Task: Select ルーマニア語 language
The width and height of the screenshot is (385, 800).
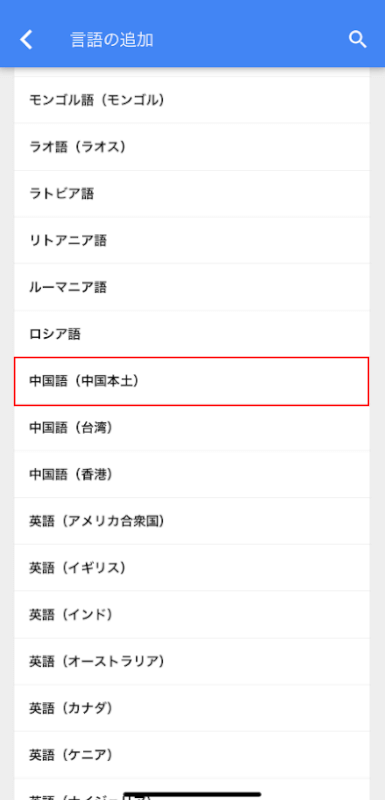Action: tap(192, 287)
